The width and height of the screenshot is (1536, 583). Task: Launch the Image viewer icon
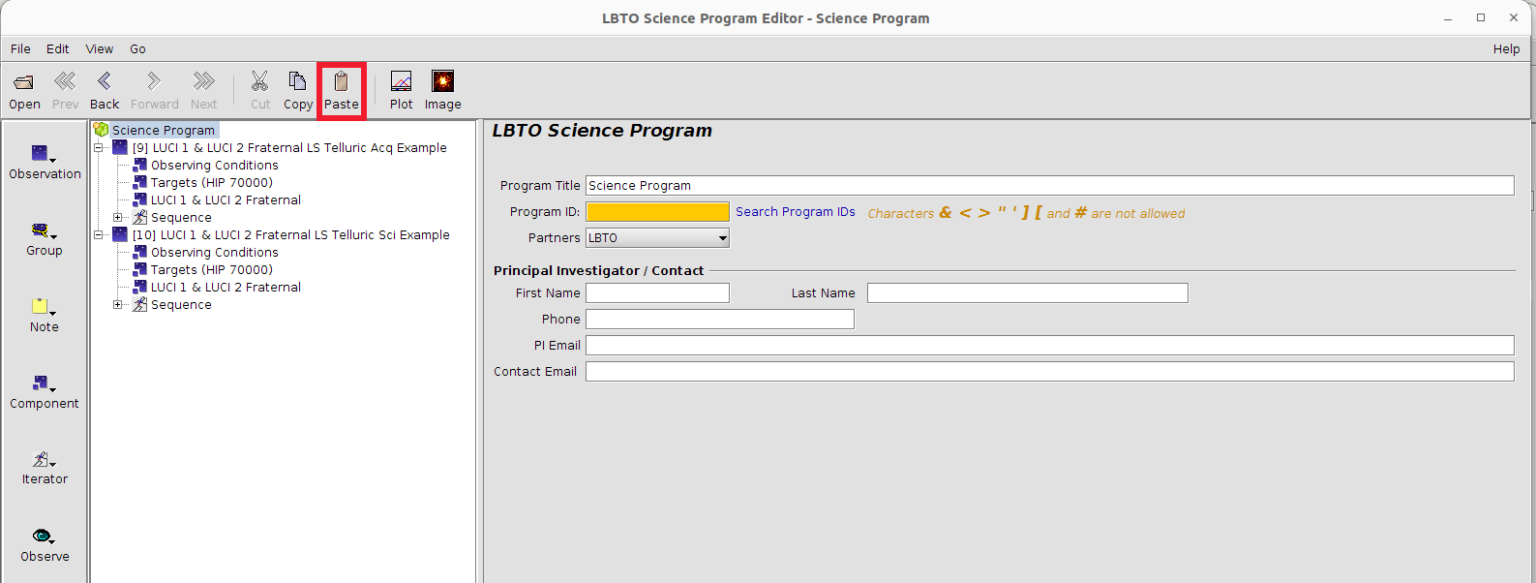(x=442, y=82)
